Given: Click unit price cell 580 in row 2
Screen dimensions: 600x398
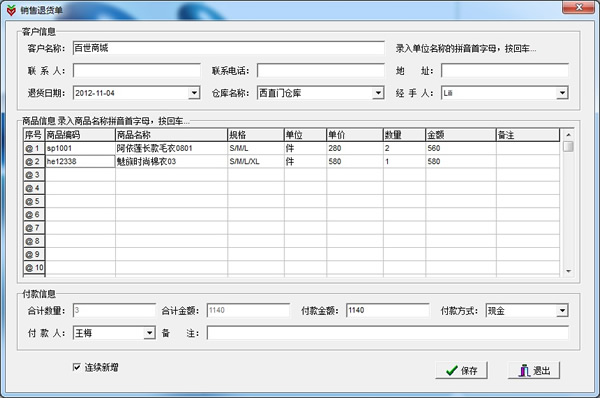Looking at the screenshot, I should pyautogui.click(x=355, y=161).
